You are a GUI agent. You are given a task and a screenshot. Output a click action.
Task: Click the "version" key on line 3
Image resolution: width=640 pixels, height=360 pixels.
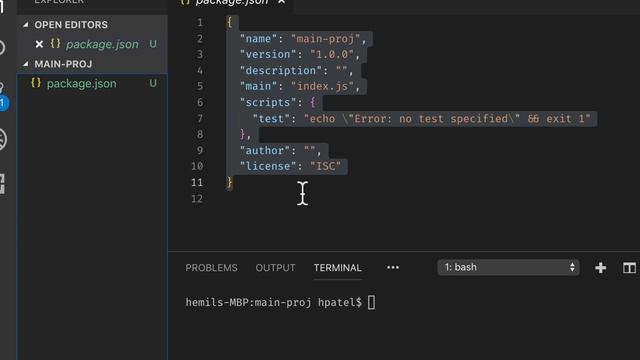tap(268, 55)
